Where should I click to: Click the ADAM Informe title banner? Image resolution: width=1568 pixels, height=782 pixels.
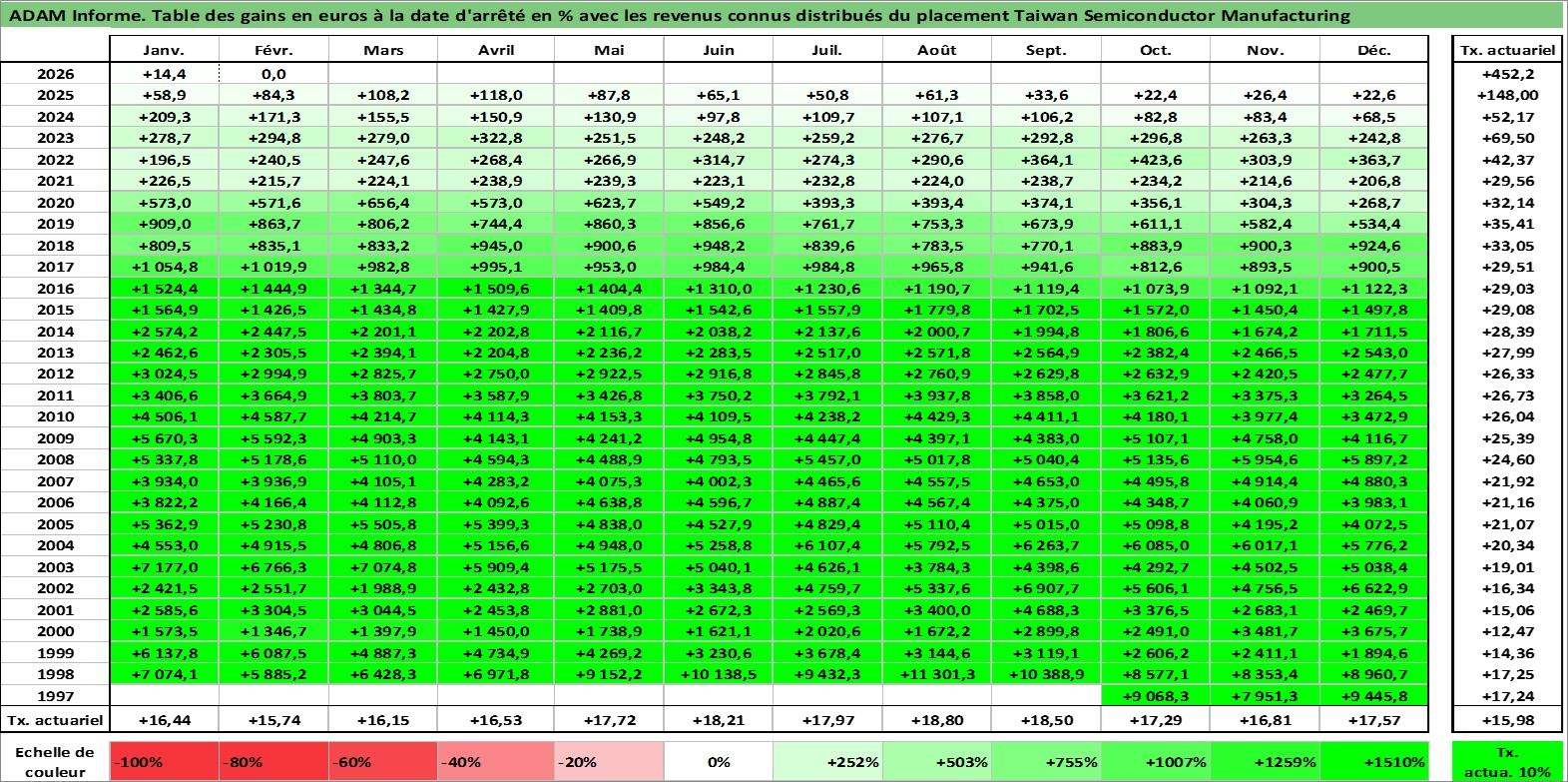(782, 15)
